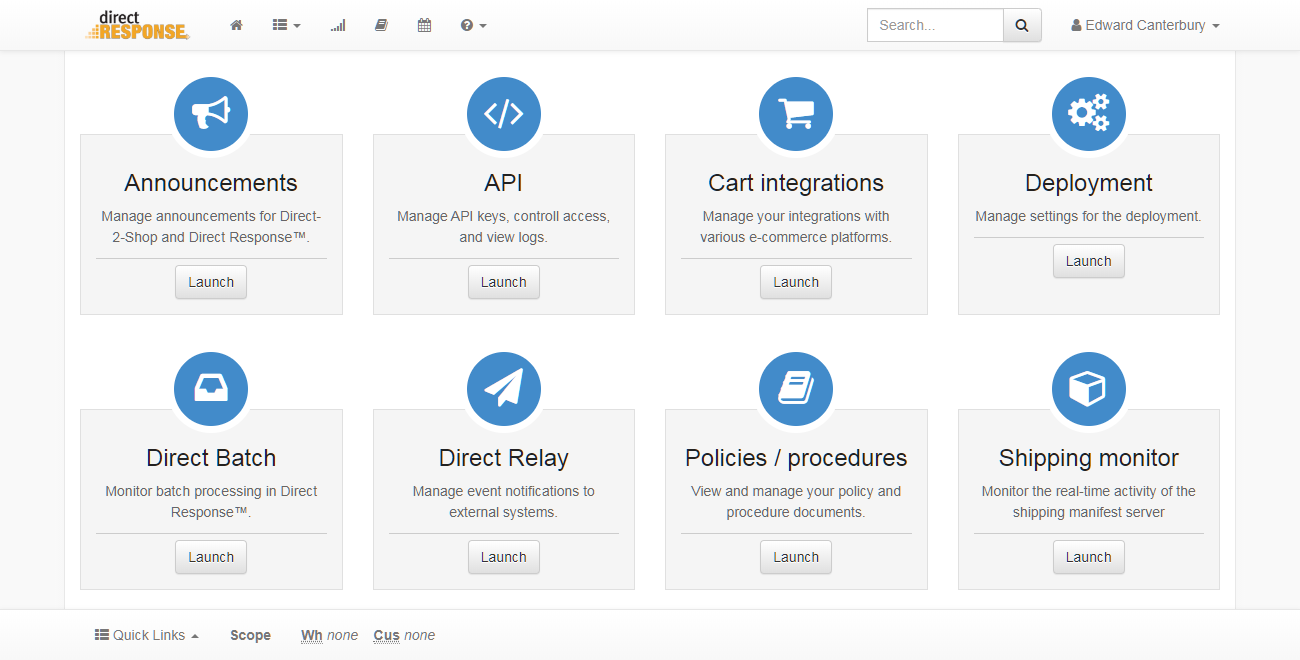Click the Cus scope abbreviation

[386, 635]
